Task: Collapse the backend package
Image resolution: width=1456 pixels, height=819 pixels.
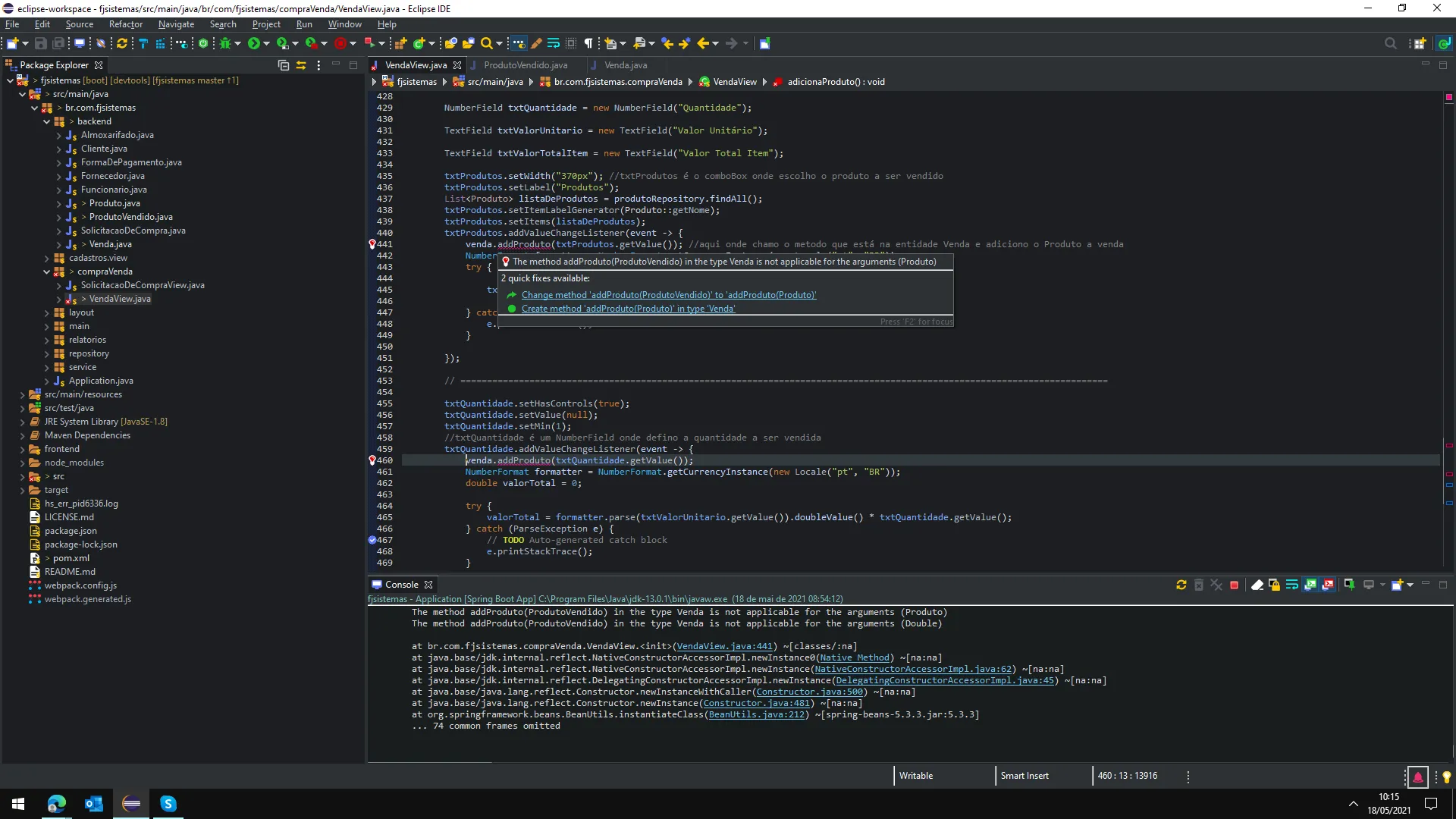Action: click(46, 121)
